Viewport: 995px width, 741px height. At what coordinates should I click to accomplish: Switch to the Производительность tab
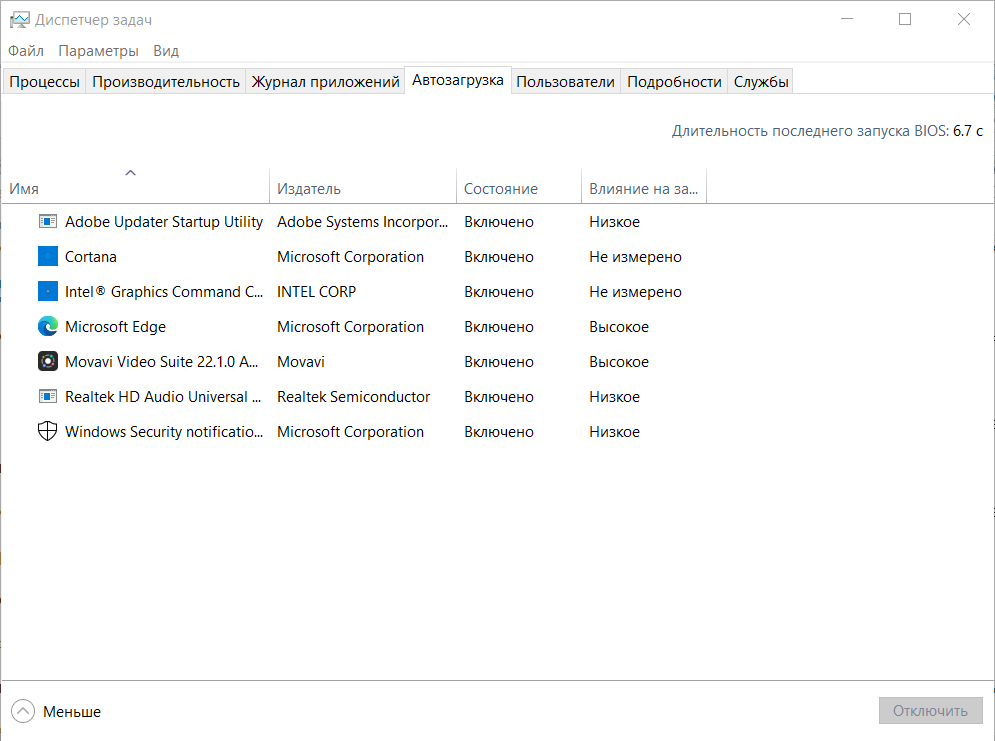point(166,82)
